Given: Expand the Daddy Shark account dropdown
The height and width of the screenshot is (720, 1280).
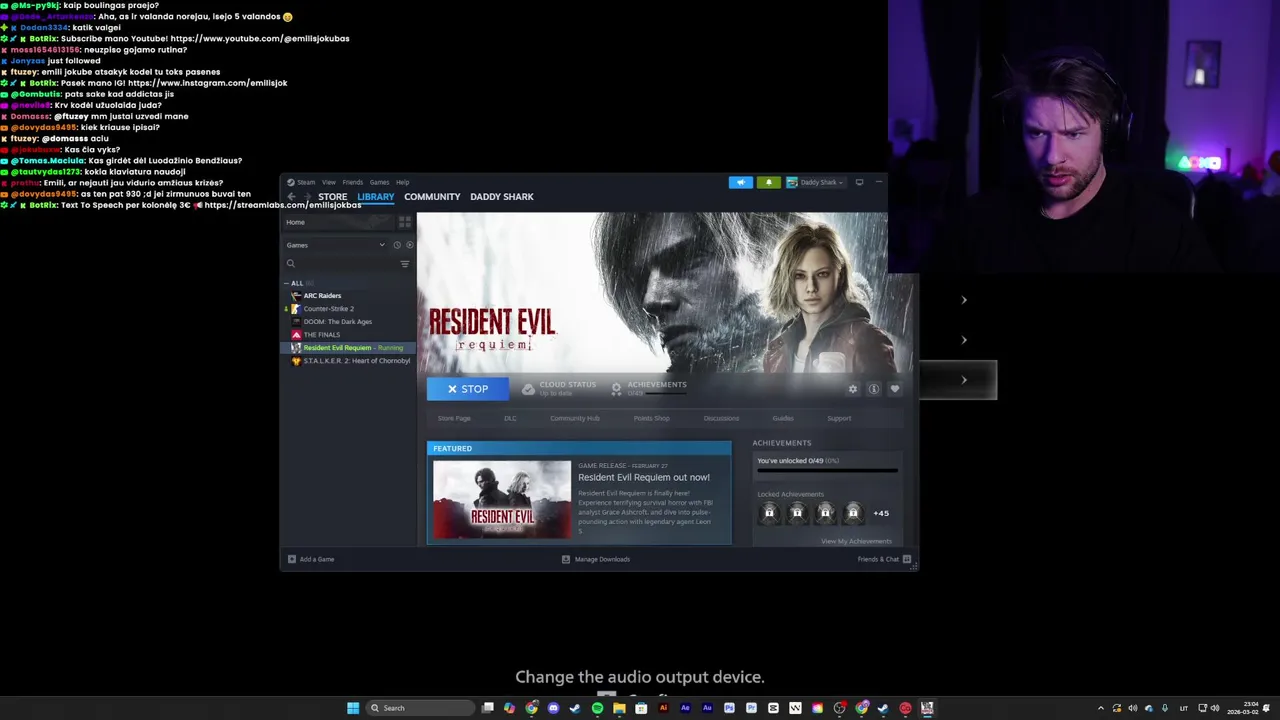Looking at the screenshot, I should pyautogui.click(x=816, y=182).
